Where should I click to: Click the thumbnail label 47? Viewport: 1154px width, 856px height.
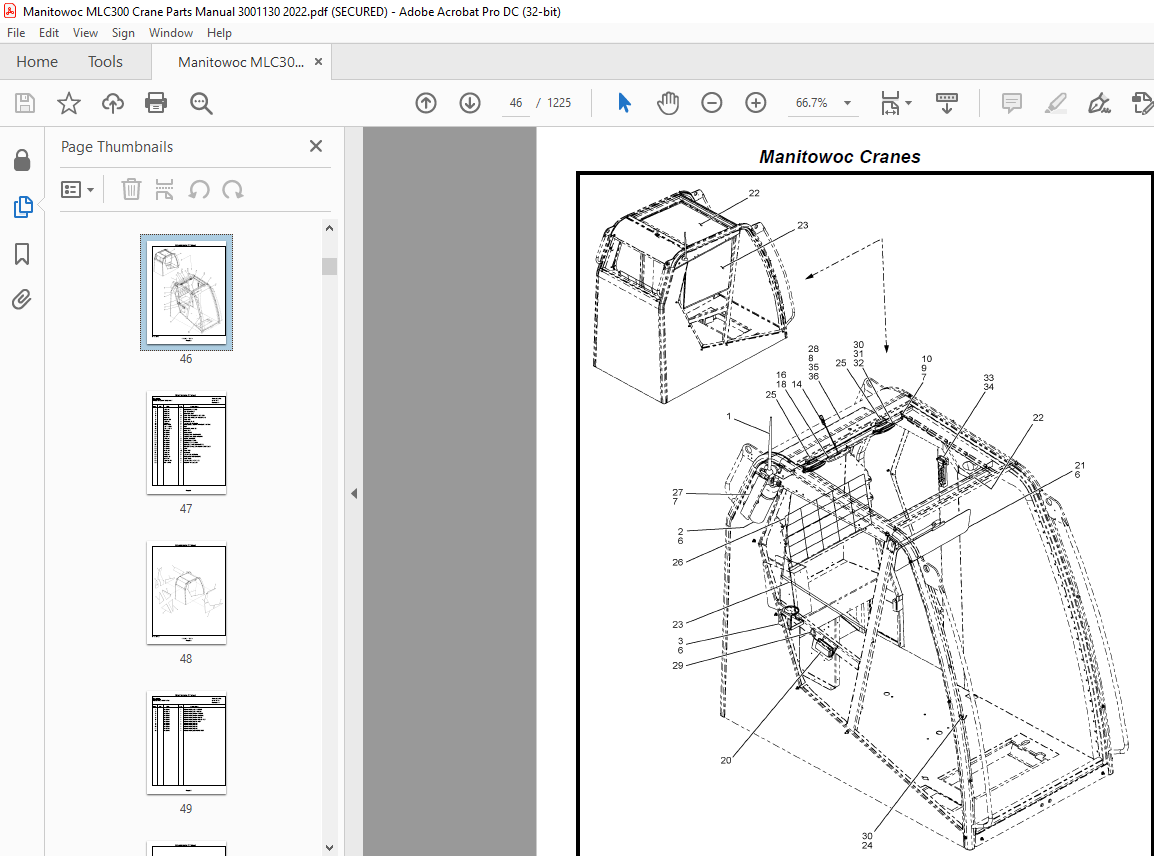pyautogui.click(x=186, y=509)
